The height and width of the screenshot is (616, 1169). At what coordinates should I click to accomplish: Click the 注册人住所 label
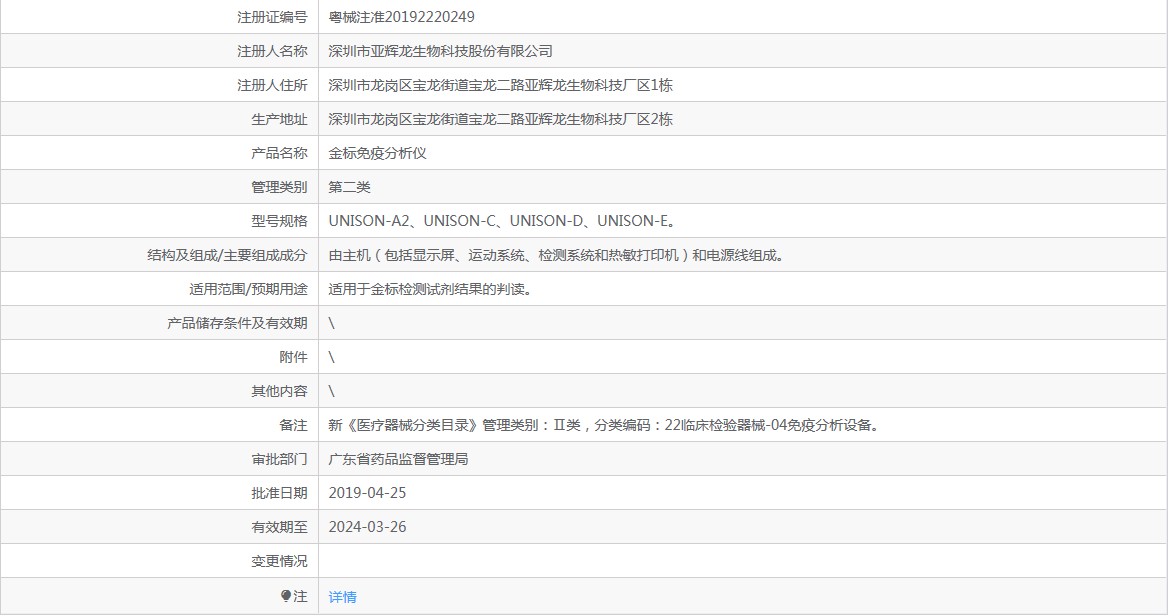point(272,85)
